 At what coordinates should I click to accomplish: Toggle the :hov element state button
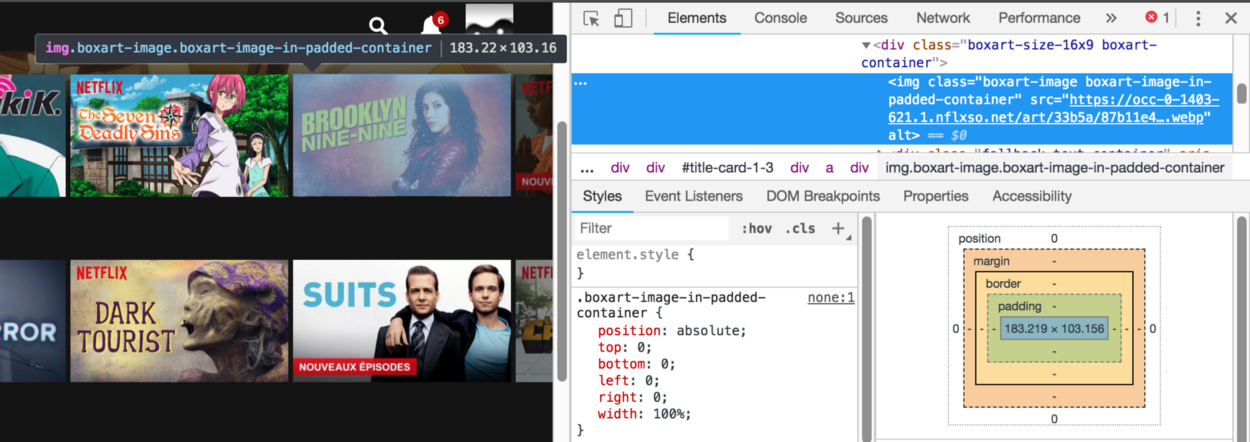coord(756,229)
